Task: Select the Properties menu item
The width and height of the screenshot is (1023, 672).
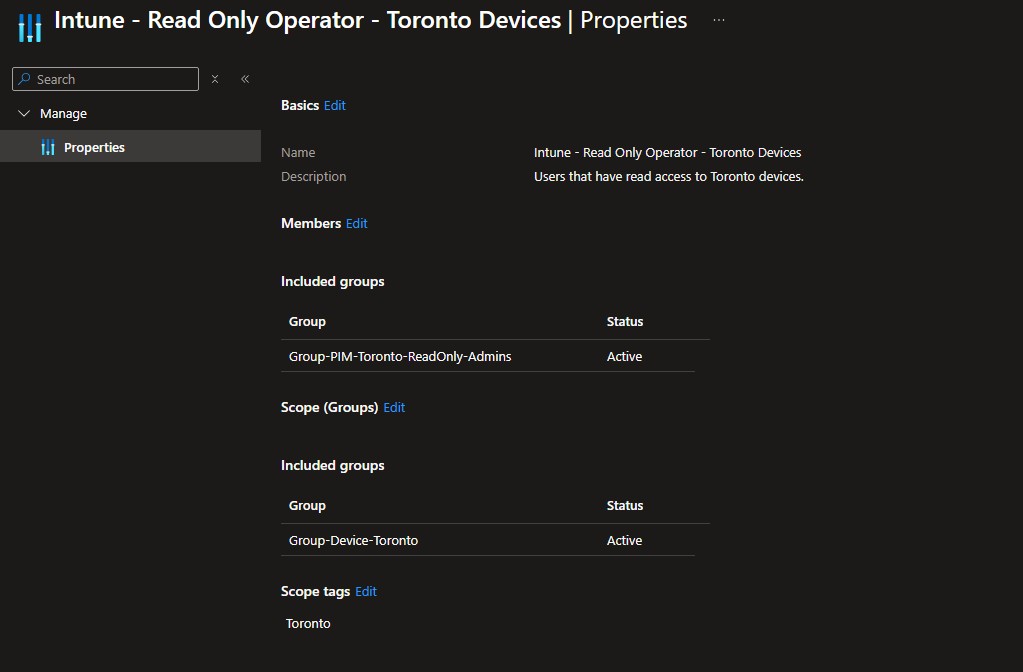Action: pyautogui.click(x=94, y=148)
